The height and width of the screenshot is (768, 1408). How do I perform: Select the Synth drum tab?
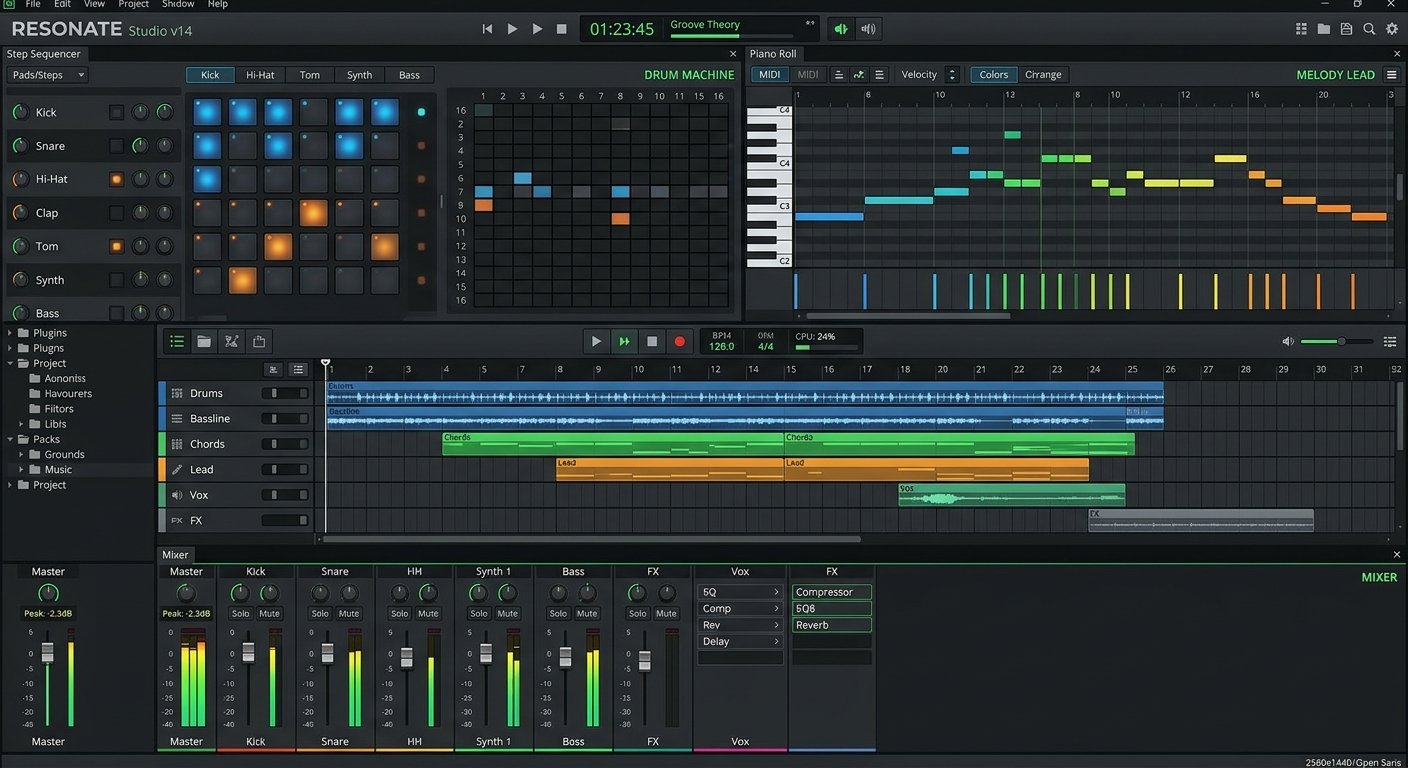click(359, 75)
